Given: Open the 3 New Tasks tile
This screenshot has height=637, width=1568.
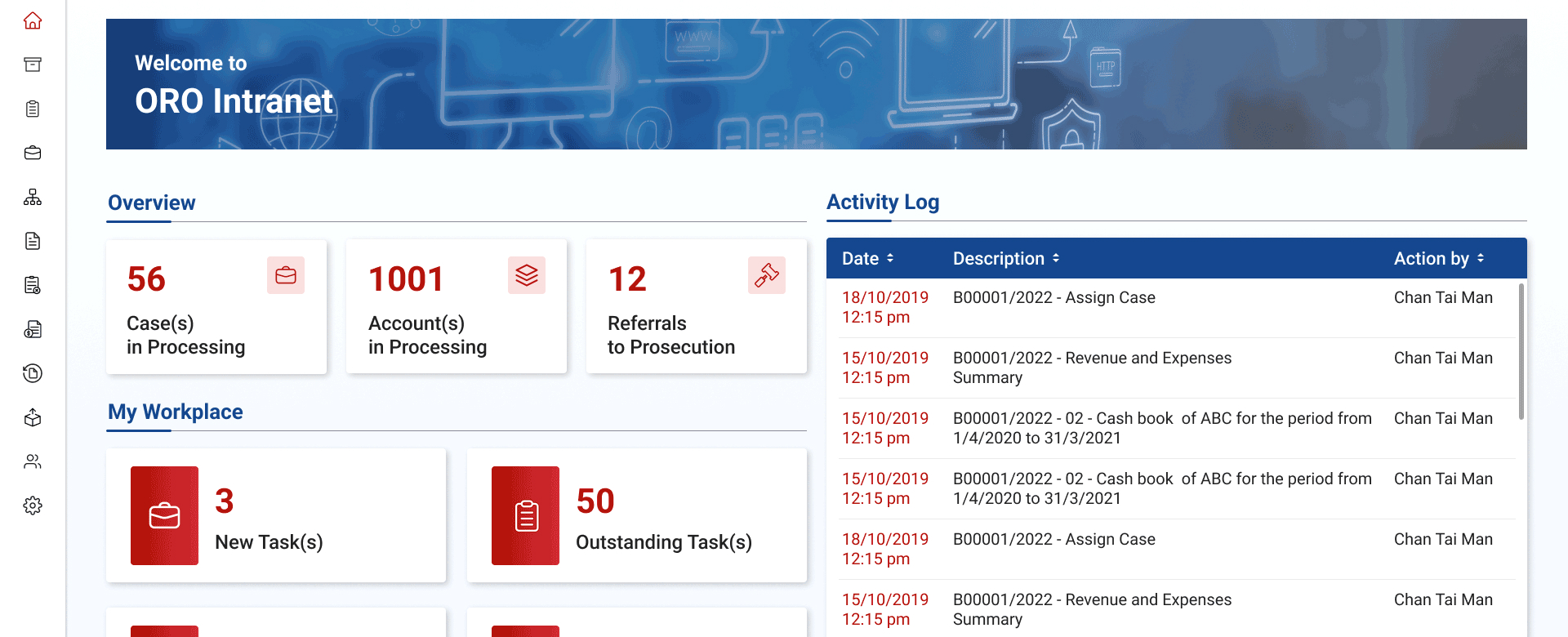Looking at the screenshot, I should tap(276, 515).
